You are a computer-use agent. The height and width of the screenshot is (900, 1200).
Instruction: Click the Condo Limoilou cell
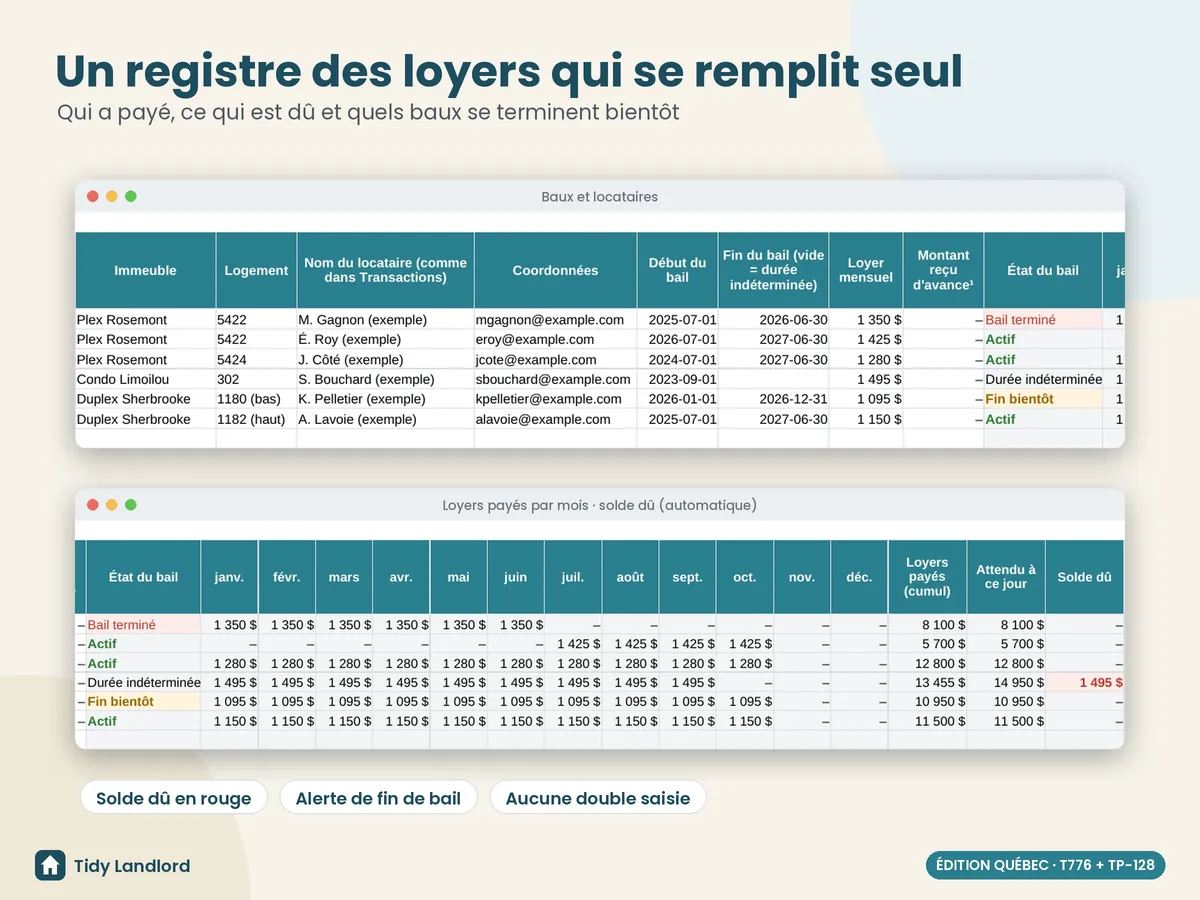coord(145,379)
